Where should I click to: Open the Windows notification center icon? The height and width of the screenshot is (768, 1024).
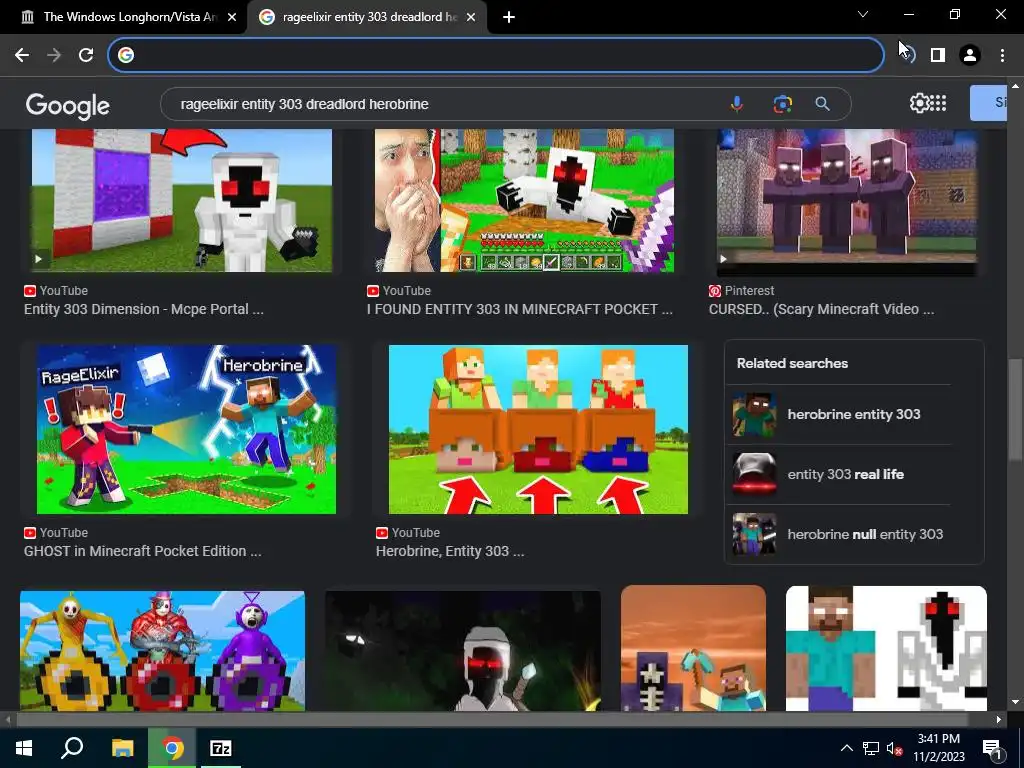[992, 748]
